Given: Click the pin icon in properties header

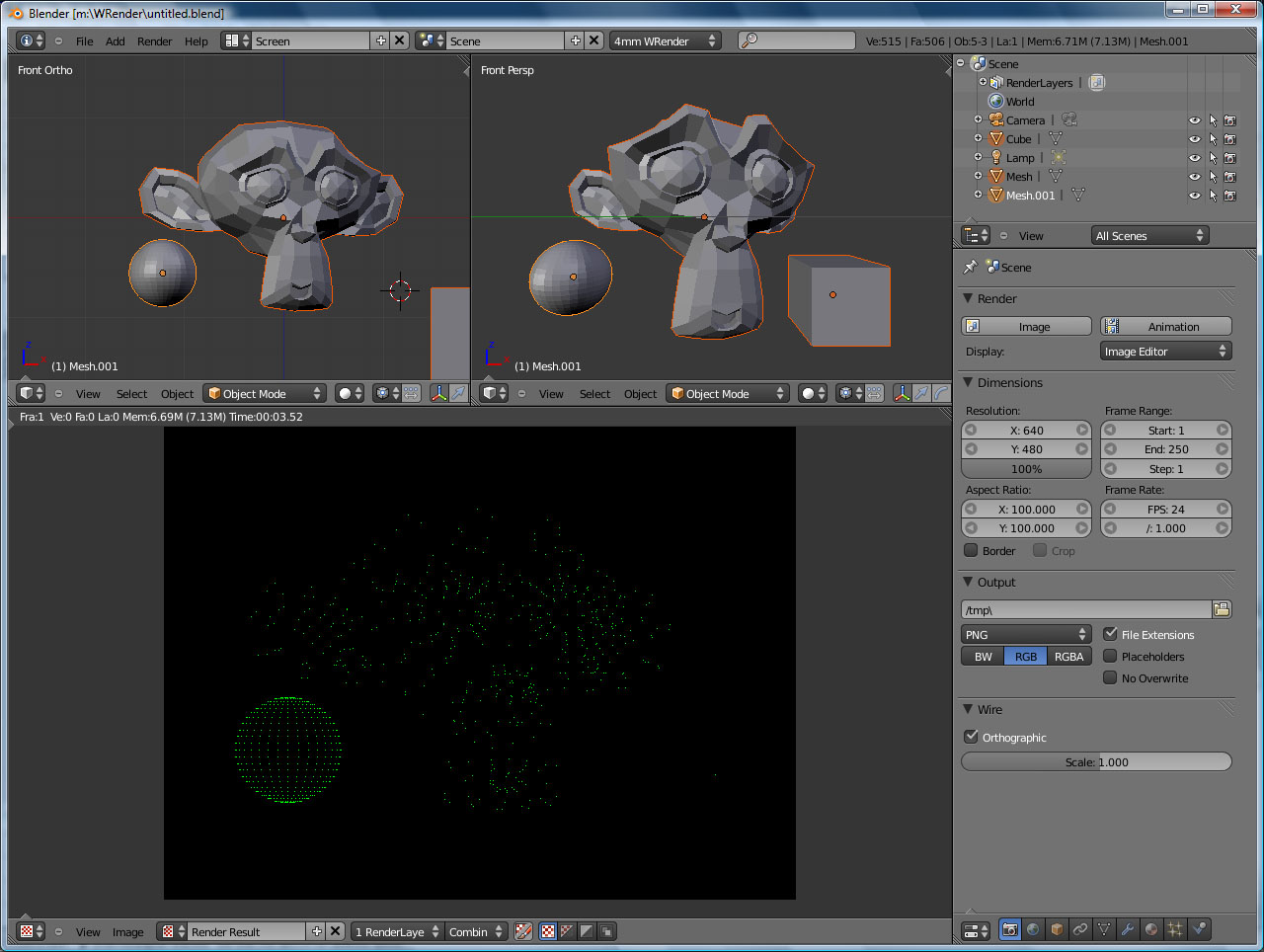Looking at the screenshot, I should 971,267.
